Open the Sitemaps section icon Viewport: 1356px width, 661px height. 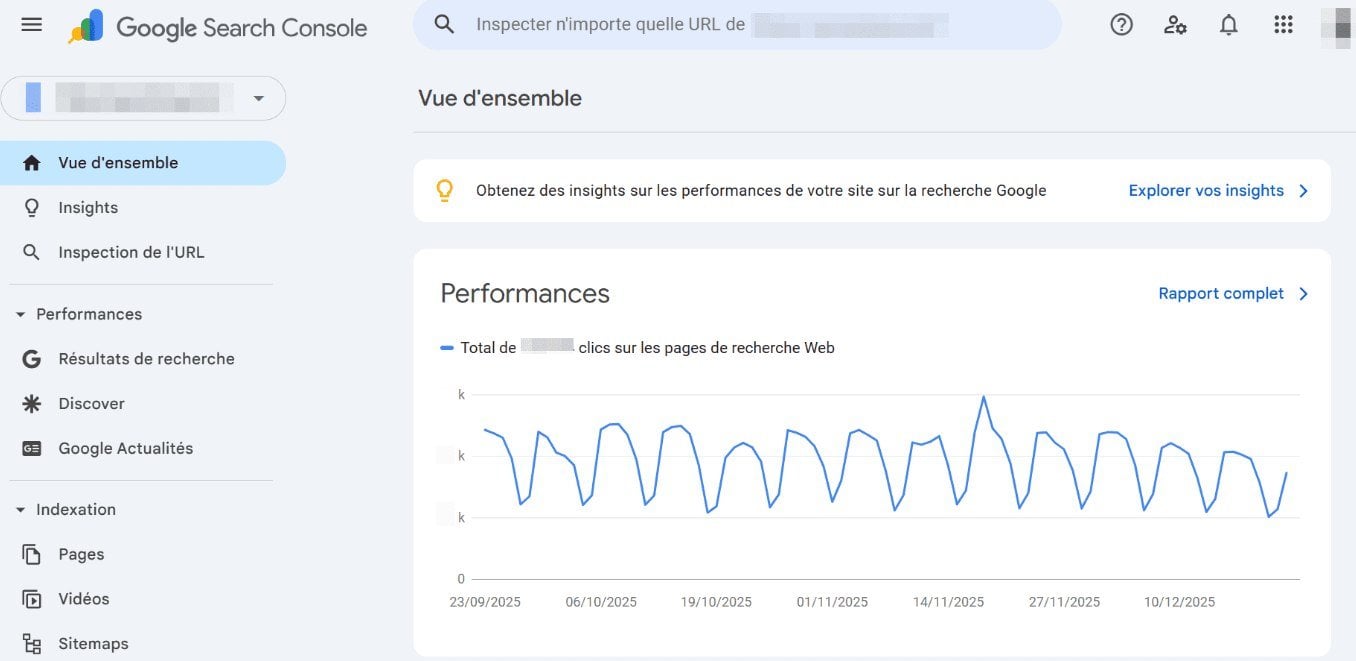[x=31, y=643]
